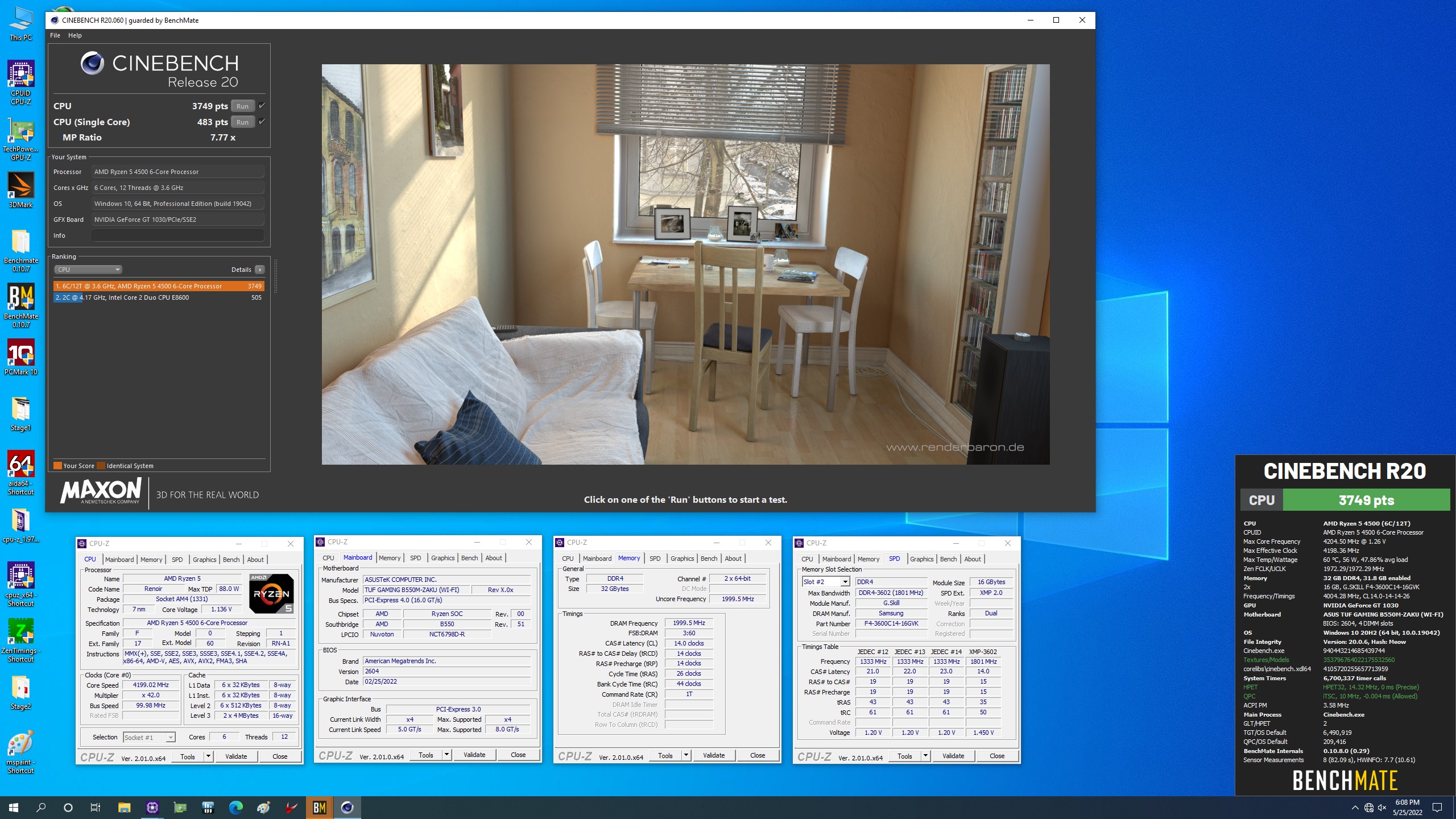Click the Ryzen 5 logo in CPU-Z

[271, 593]
